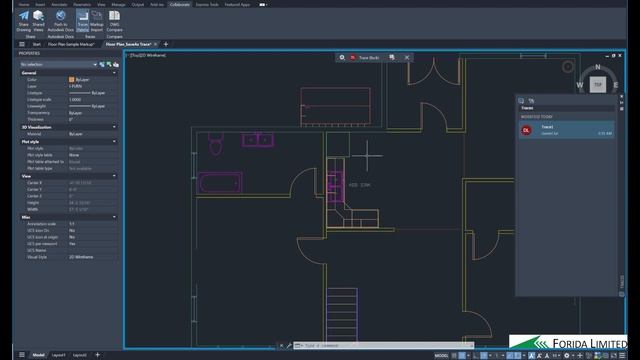Switch to the Start file tab
Screen dimensions: 640x360
pos(36,44)
